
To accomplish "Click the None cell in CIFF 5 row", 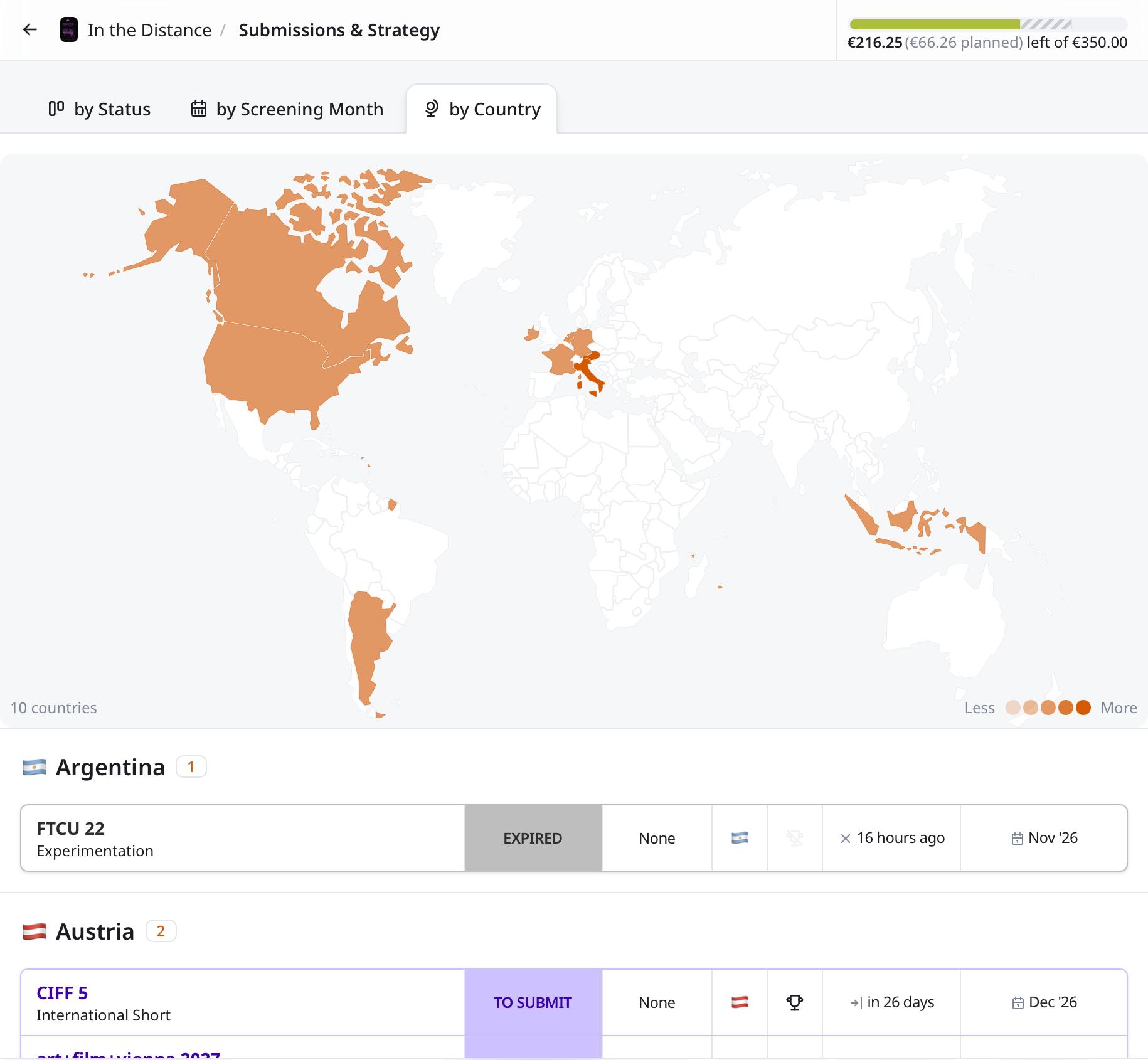I will (x=657, y=1002).
